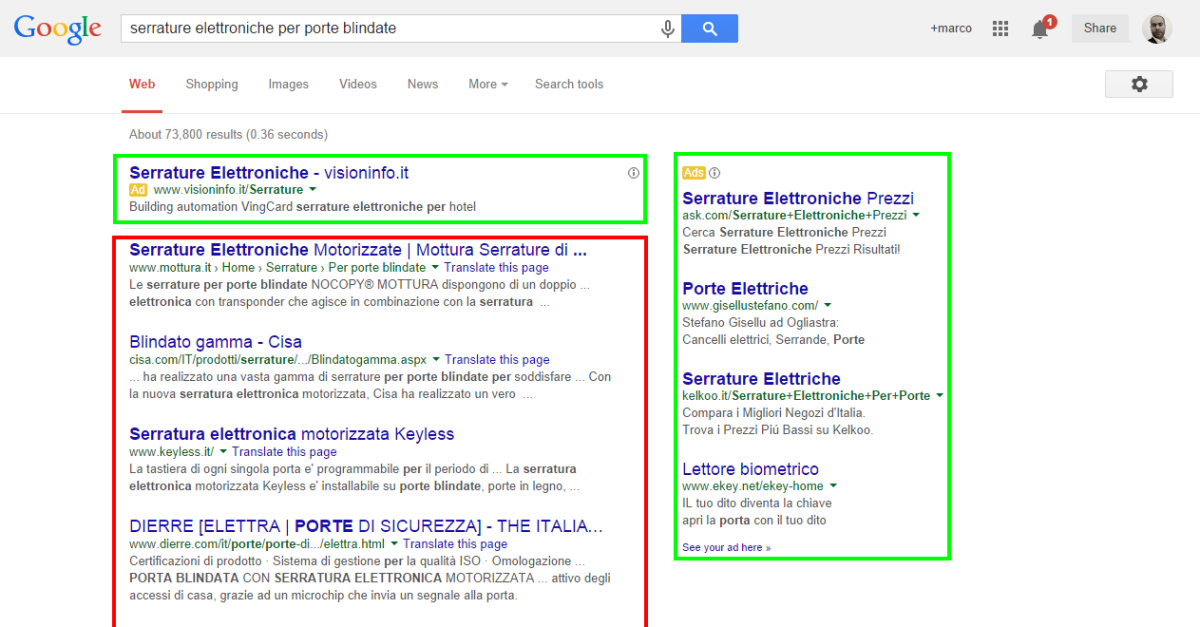
Task: Switch to the News tab
Action: coord(422,85)
